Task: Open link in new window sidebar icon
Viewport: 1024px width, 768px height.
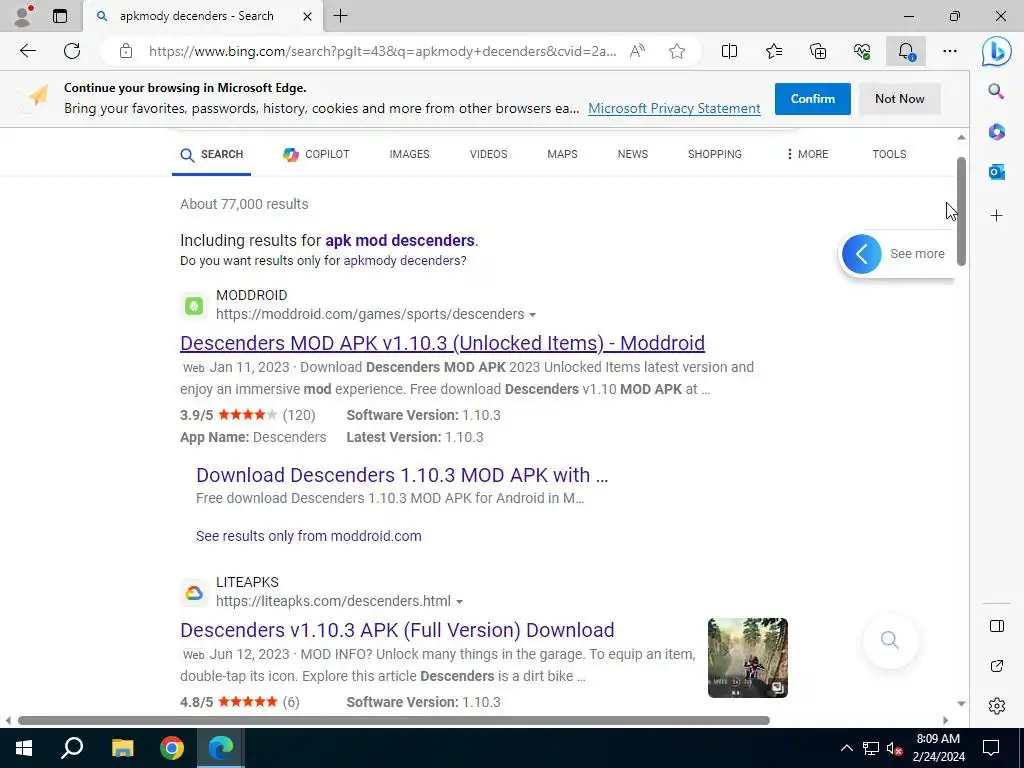Action: click(997, 666)
